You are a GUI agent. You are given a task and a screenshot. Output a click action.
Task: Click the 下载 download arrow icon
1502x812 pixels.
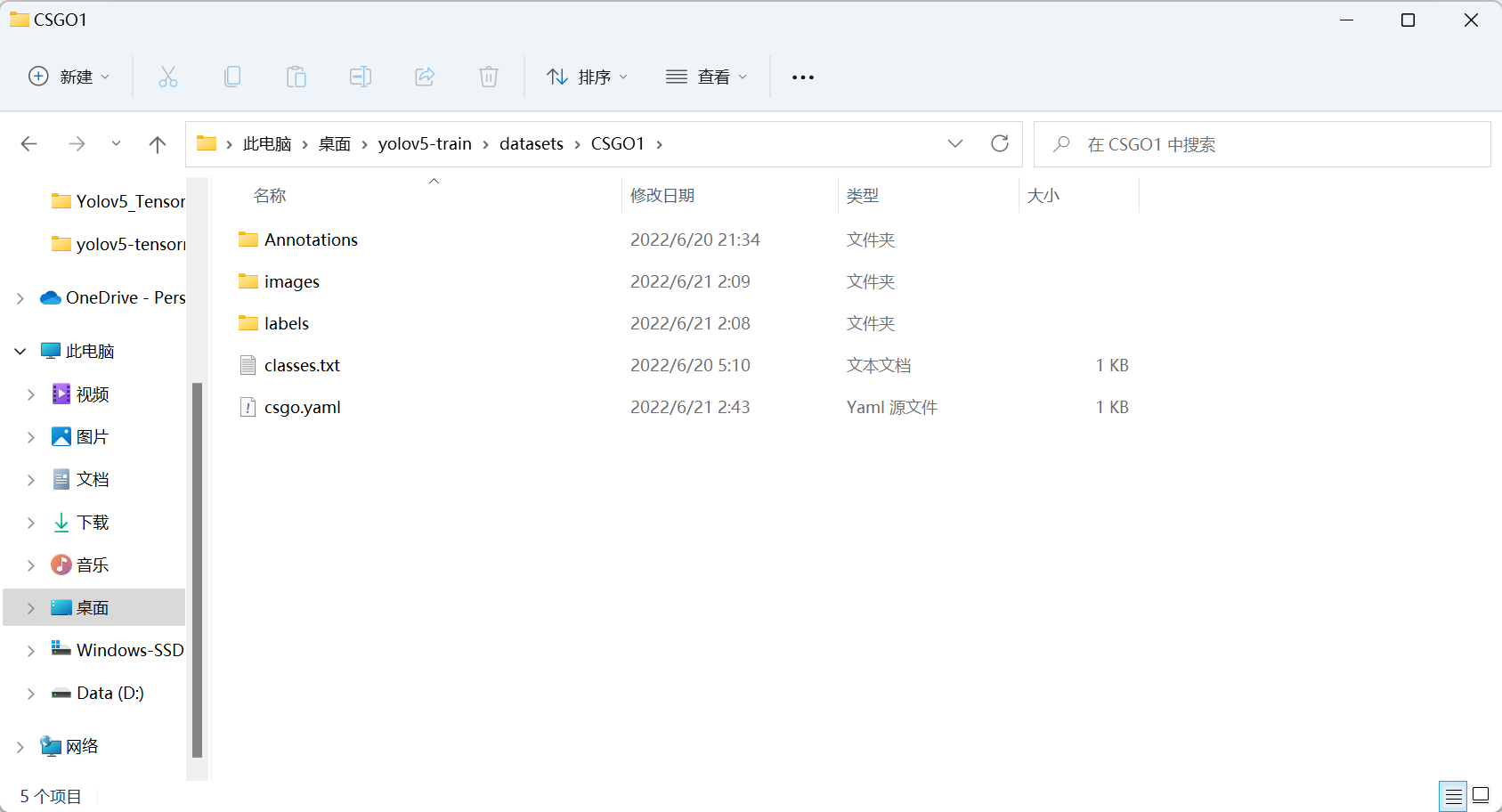click(x=61, y=523)
